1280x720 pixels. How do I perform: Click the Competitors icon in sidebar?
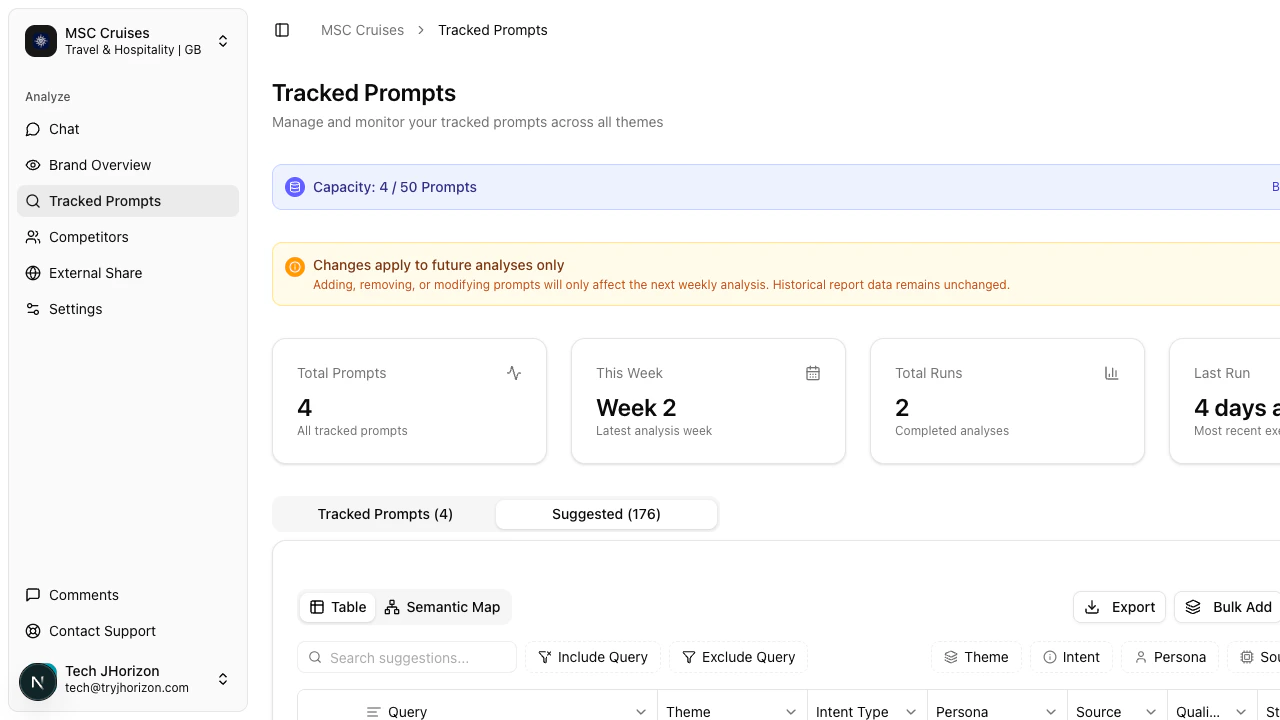pyautogui.click(x=35, y=237)
